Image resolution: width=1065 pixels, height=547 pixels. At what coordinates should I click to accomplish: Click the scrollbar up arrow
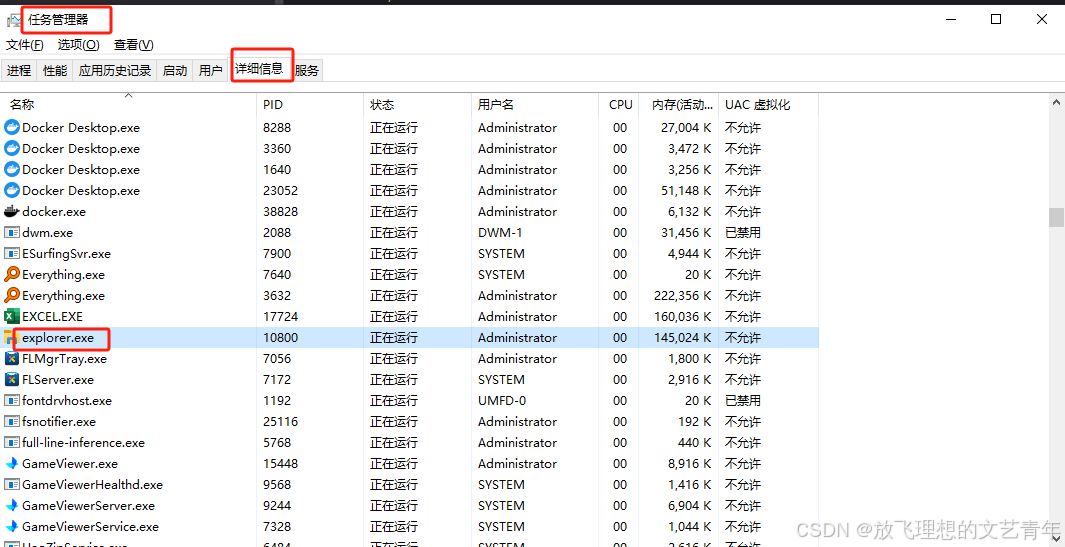tap(1056, 102)
